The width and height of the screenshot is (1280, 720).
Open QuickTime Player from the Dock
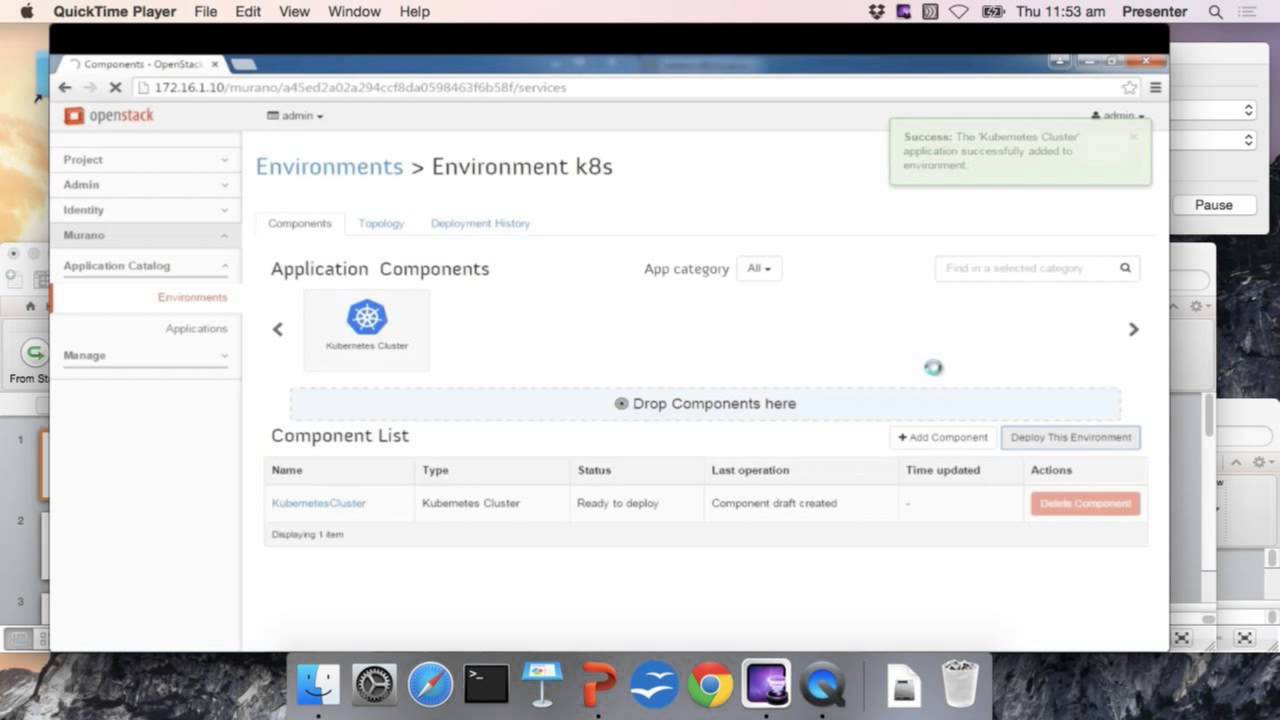coord(822,685)
